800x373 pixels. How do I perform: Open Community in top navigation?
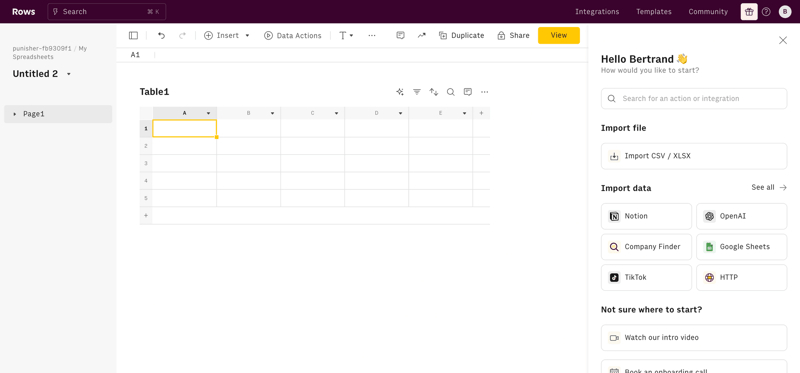click(708, 12)
